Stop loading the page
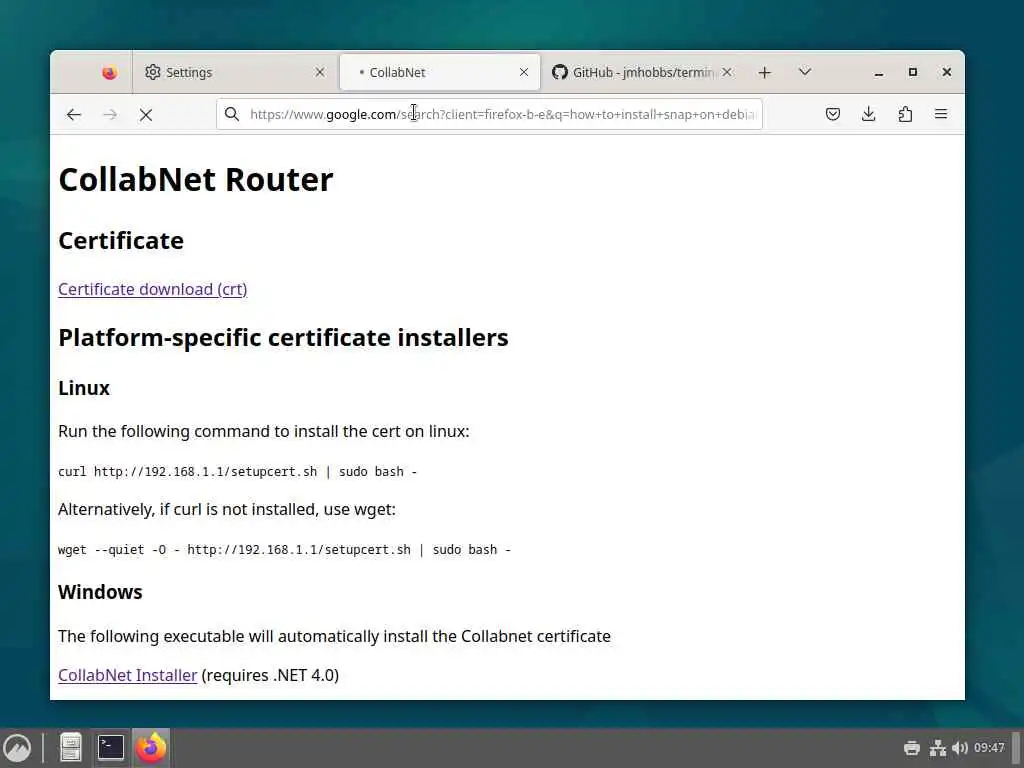This screenshot has width=1024, height=768. (x=146, y=115)
